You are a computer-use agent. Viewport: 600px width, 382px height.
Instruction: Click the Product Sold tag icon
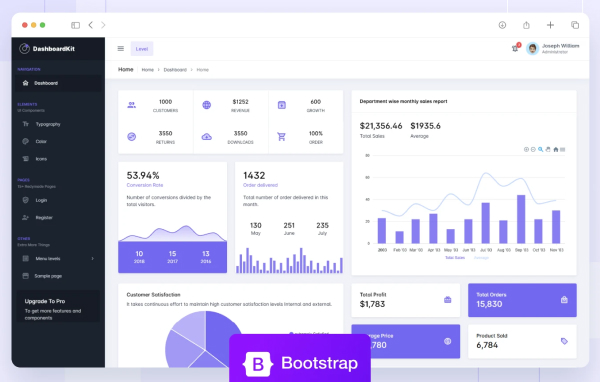pyautogui.click(x=564, y=341)
